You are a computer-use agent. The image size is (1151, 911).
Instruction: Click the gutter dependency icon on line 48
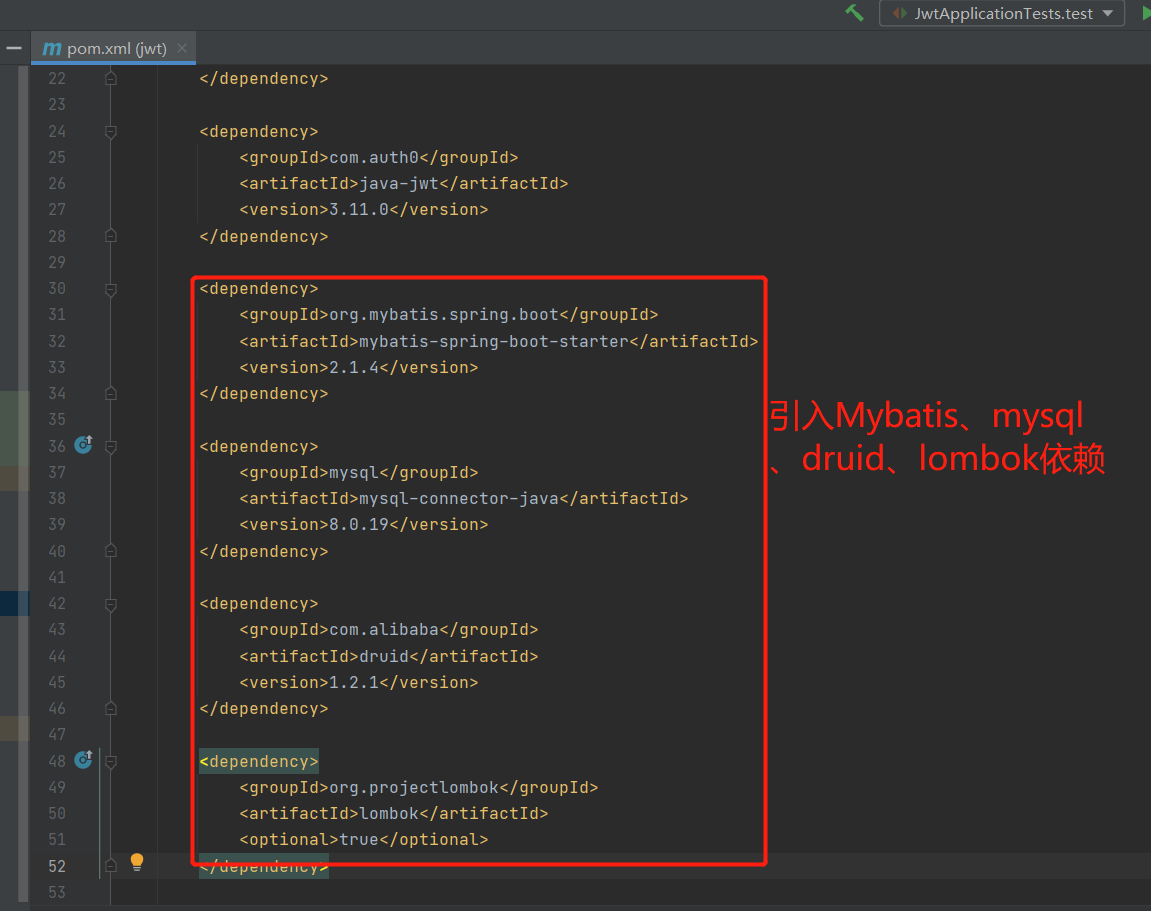[84, 759]
